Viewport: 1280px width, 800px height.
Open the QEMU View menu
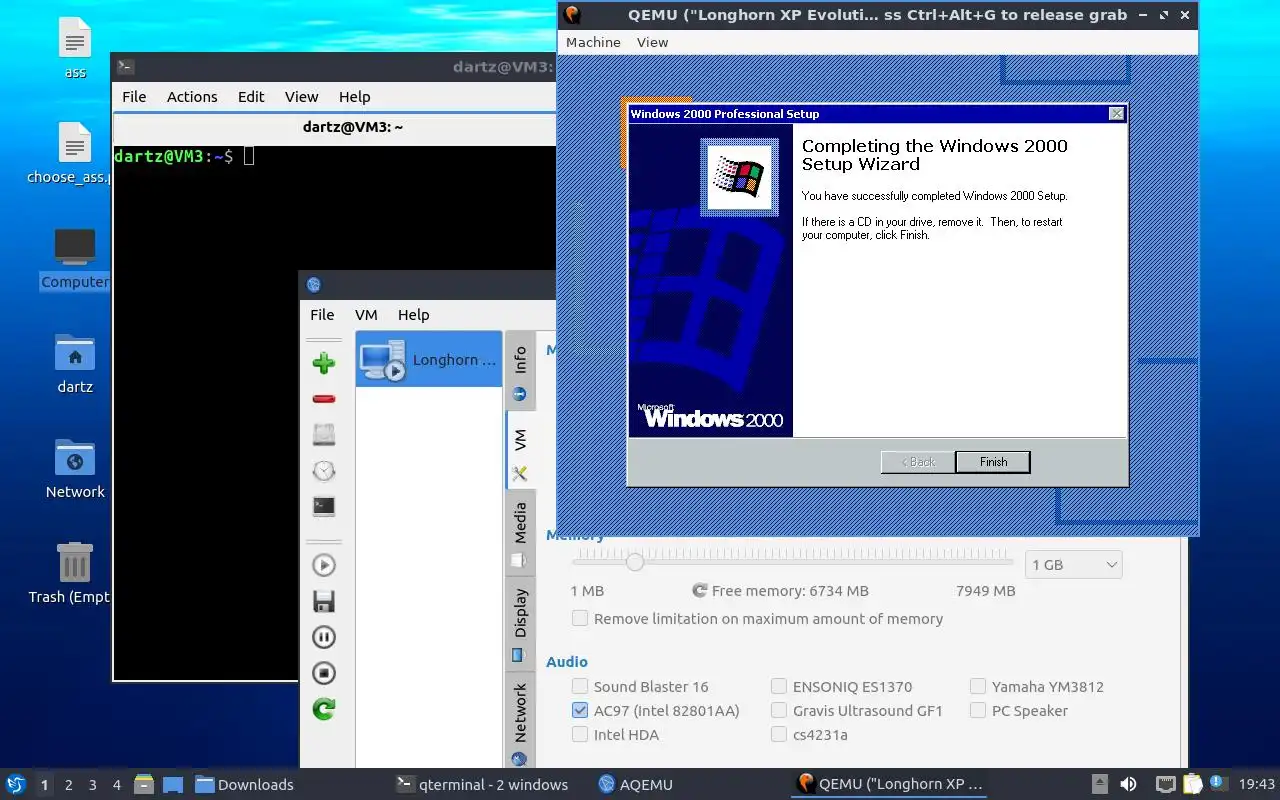(652, 42)
